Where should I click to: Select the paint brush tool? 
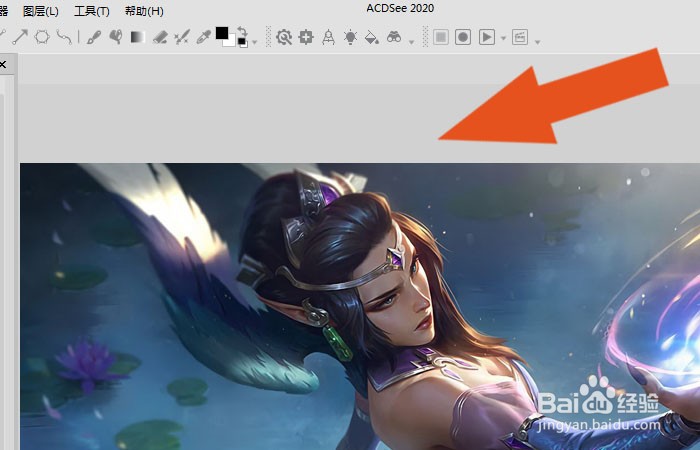coord(94,37)
